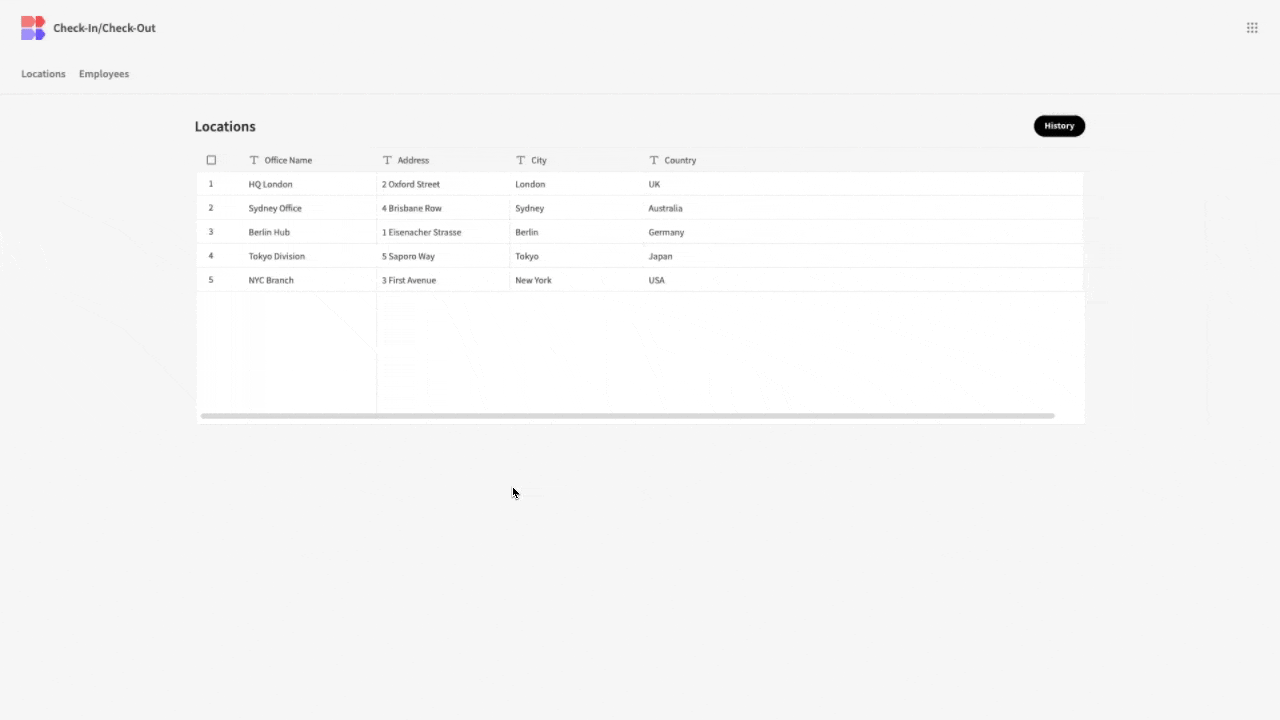Click the 2 Oxford Street address cell

pyautogui.click(x=443, y=184)
